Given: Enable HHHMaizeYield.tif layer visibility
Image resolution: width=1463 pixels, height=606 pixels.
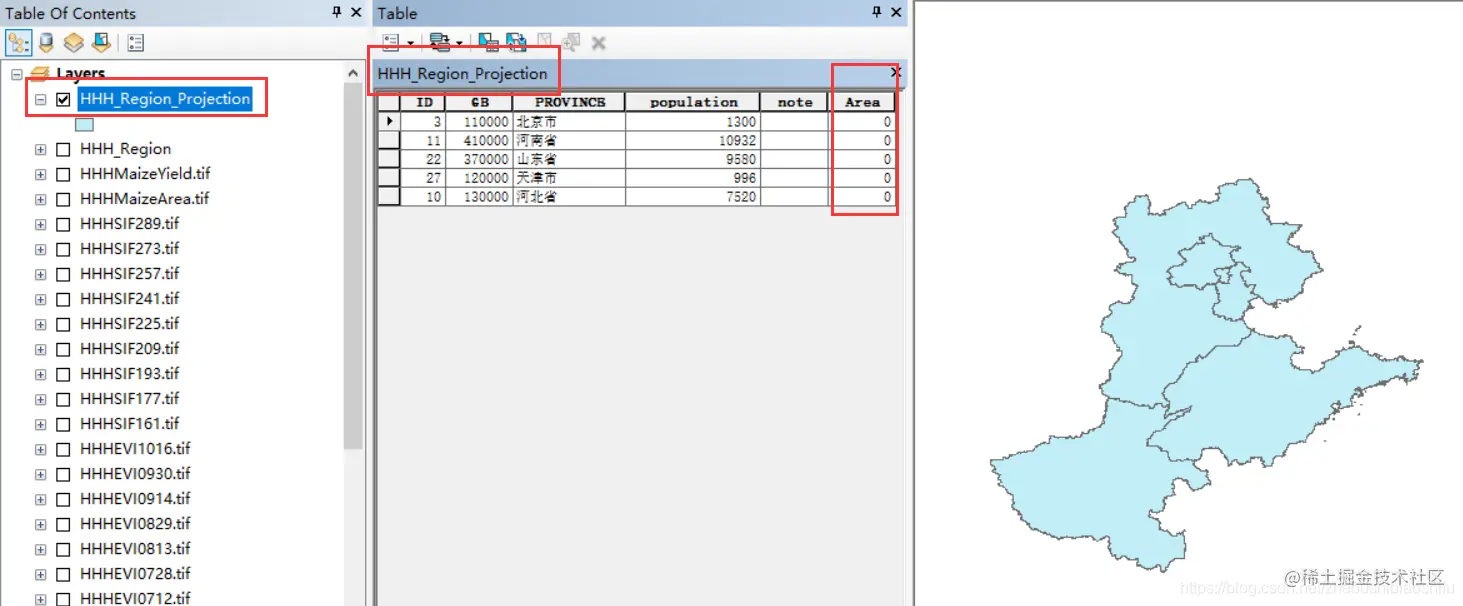Looking at the screenshot, I should pos(63,174).
